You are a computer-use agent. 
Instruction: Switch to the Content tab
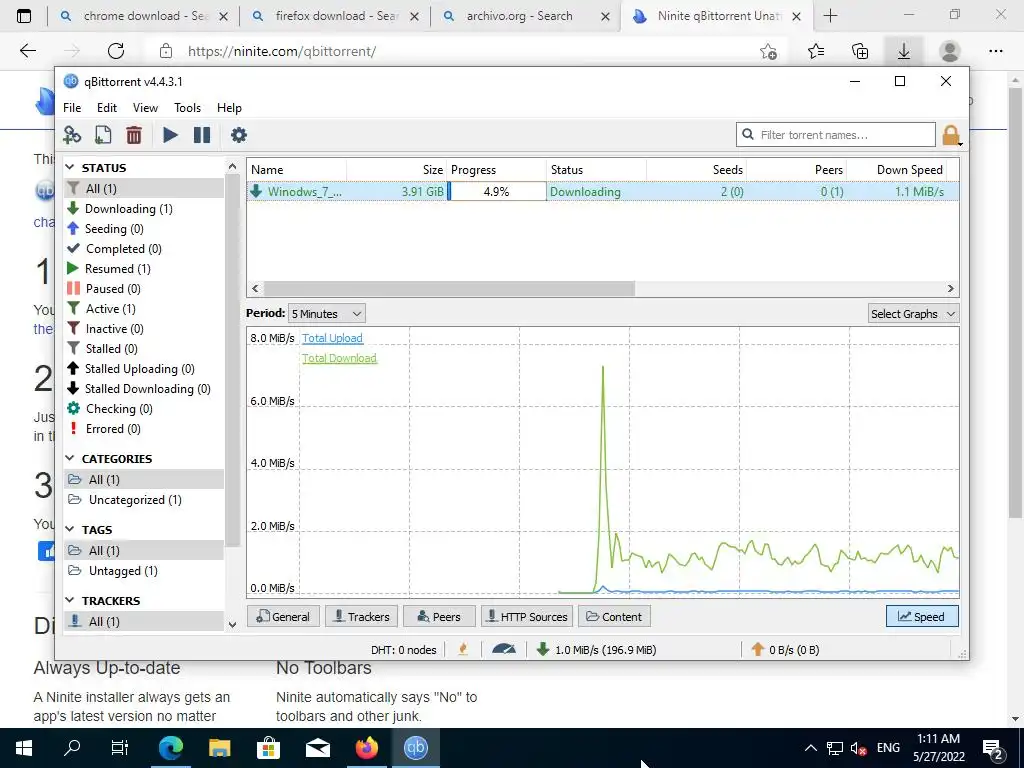[x=615, y=616]
